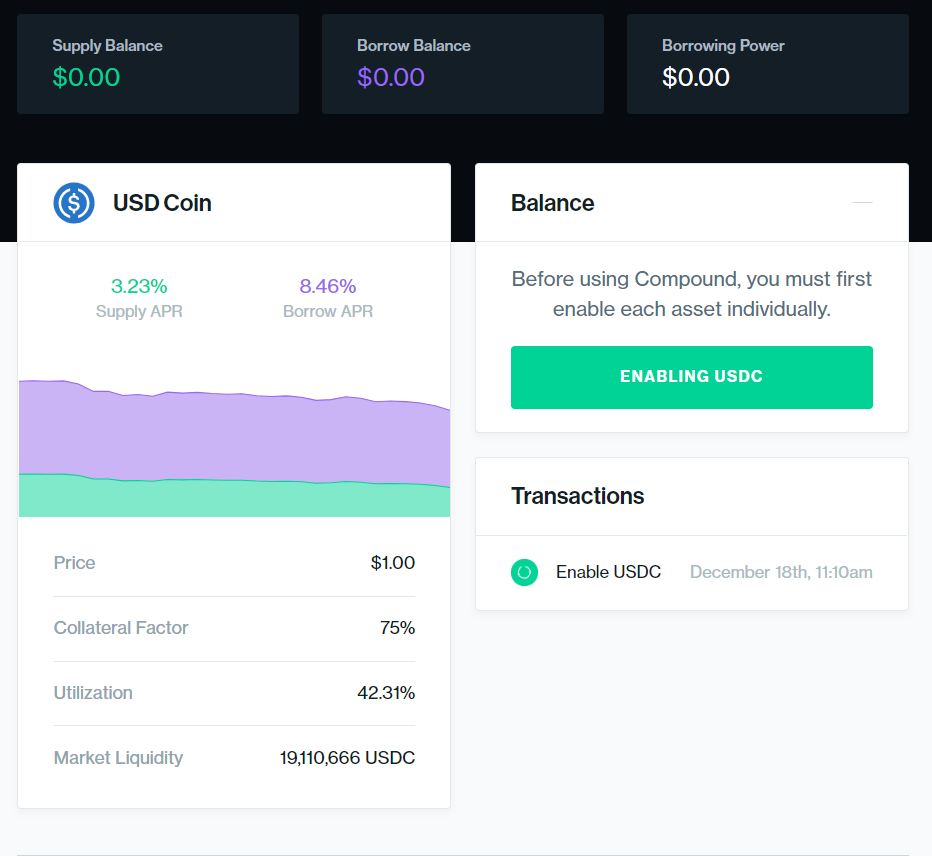Viewport: 932px width, 856px height.
Task: Click the dollar symbol inside the USDC icon
Action: coord(74,203)
